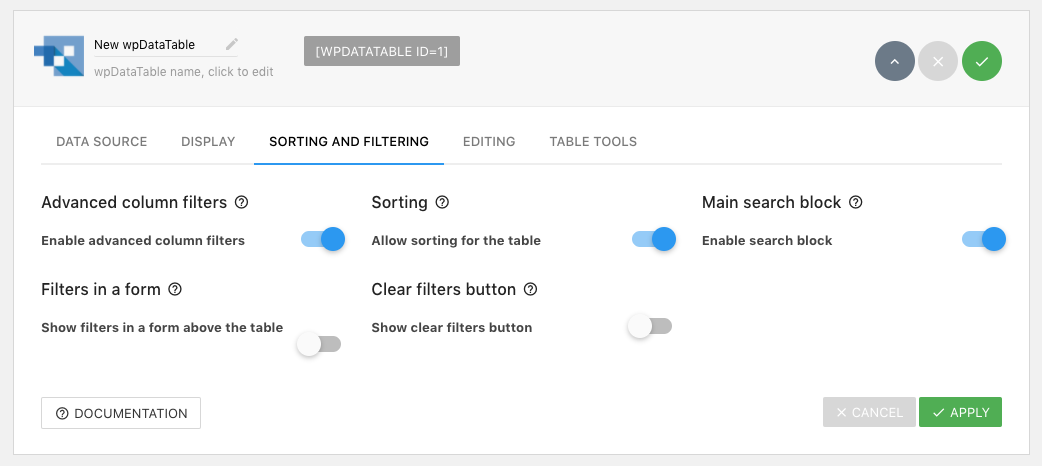Show help for Clear filters button

tap(531, 290)
